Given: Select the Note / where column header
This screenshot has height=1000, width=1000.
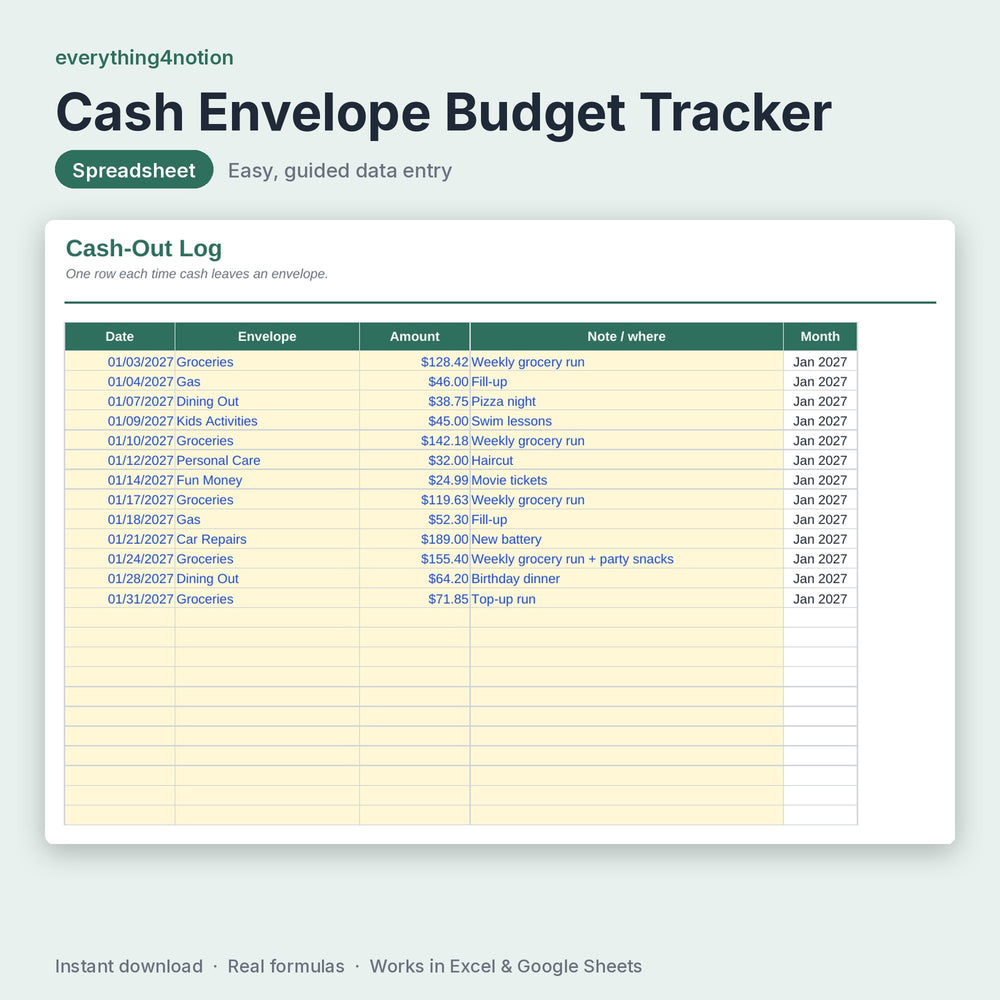Looking at the screenshot, I should click(x=626, y=337).
